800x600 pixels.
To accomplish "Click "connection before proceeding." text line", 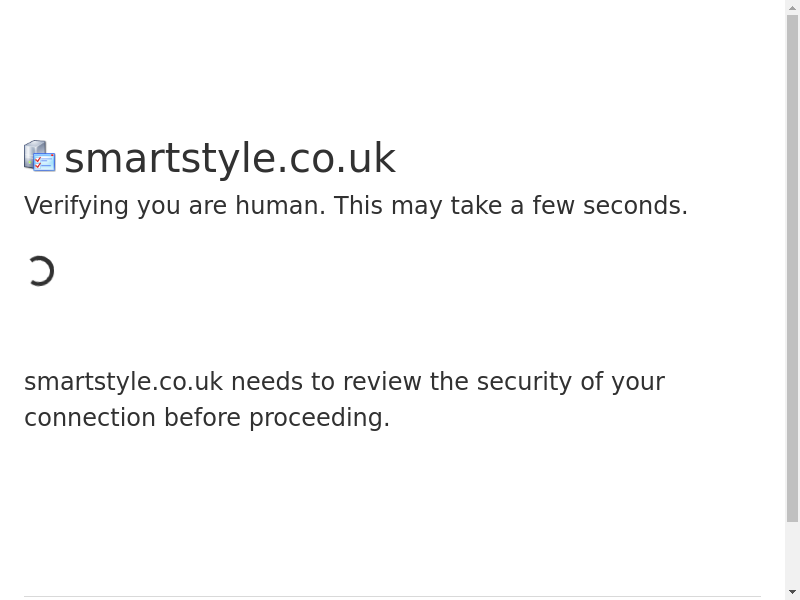I will (207, 418).
